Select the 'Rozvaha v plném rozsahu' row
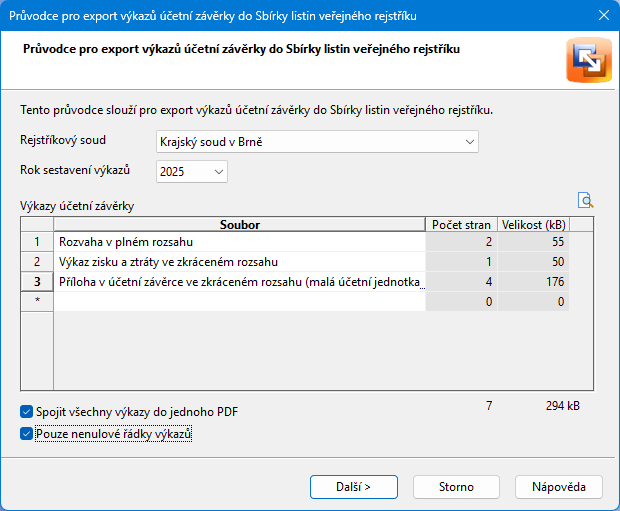620x511 pixels. 240,242
